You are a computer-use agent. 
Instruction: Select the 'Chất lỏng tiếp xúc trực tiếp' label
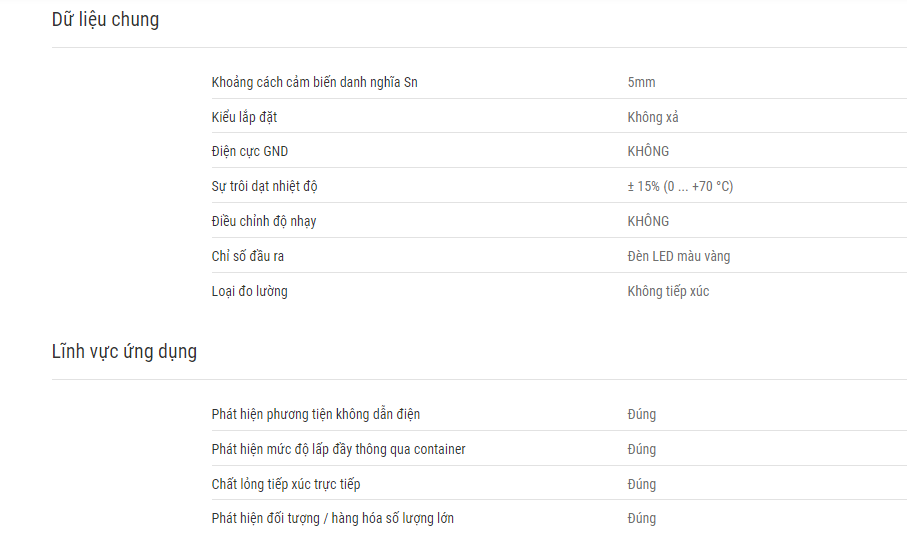286,484
